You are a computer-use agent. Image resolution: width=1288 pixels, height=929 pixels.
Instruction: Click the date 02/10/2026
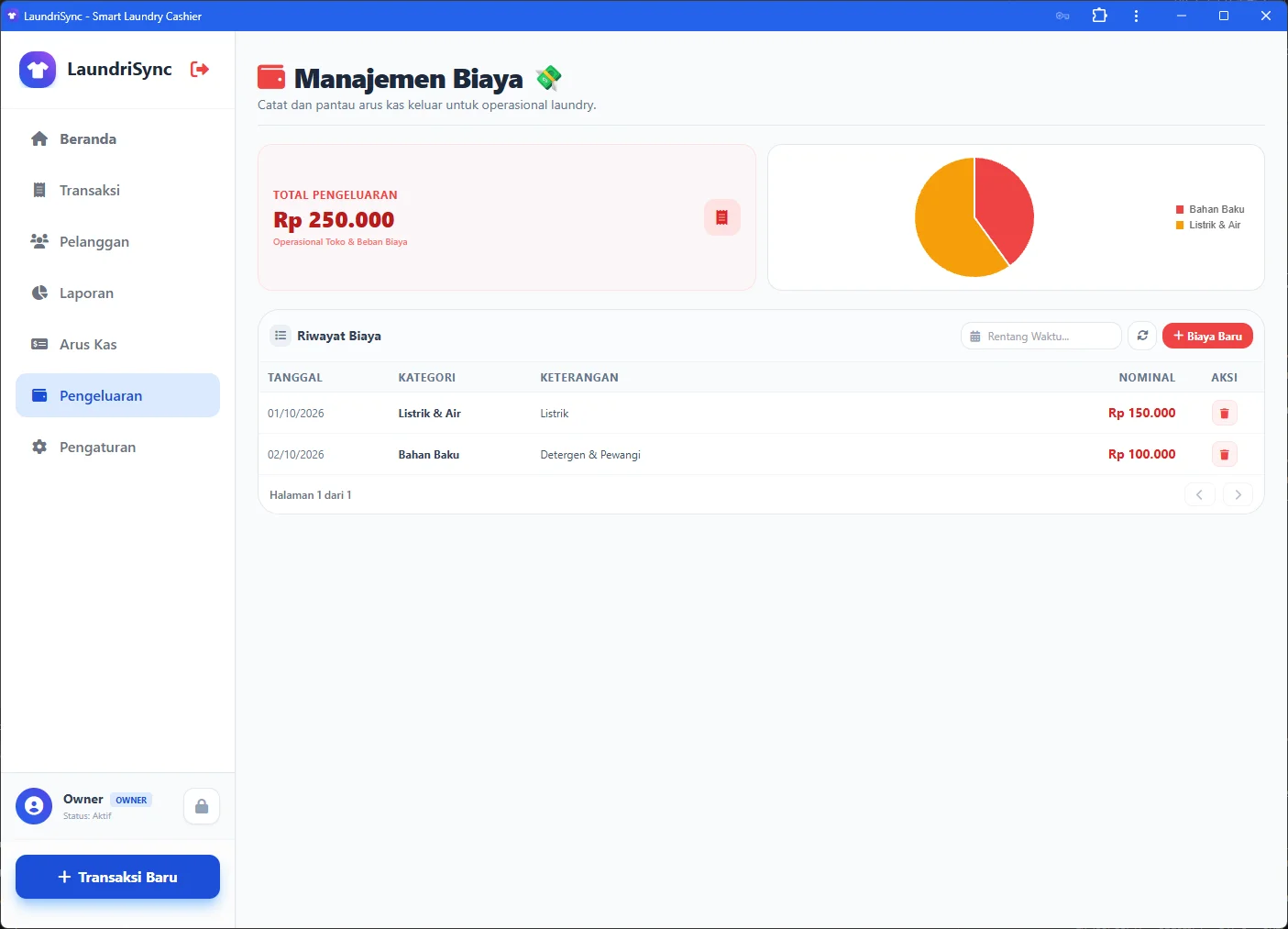[296, 454]
